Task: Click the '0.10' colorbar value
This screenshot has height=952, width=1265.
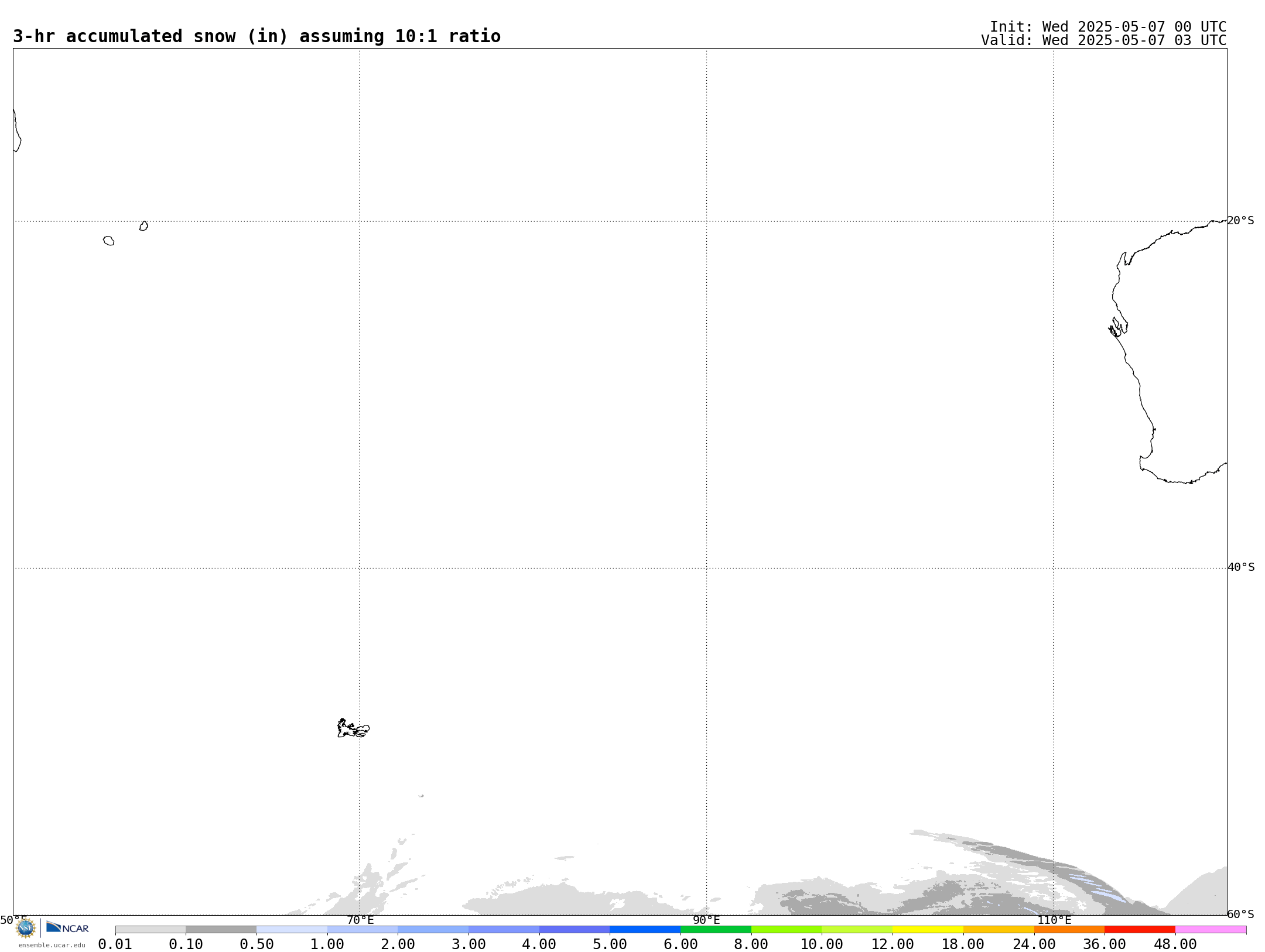Action: 186,944
